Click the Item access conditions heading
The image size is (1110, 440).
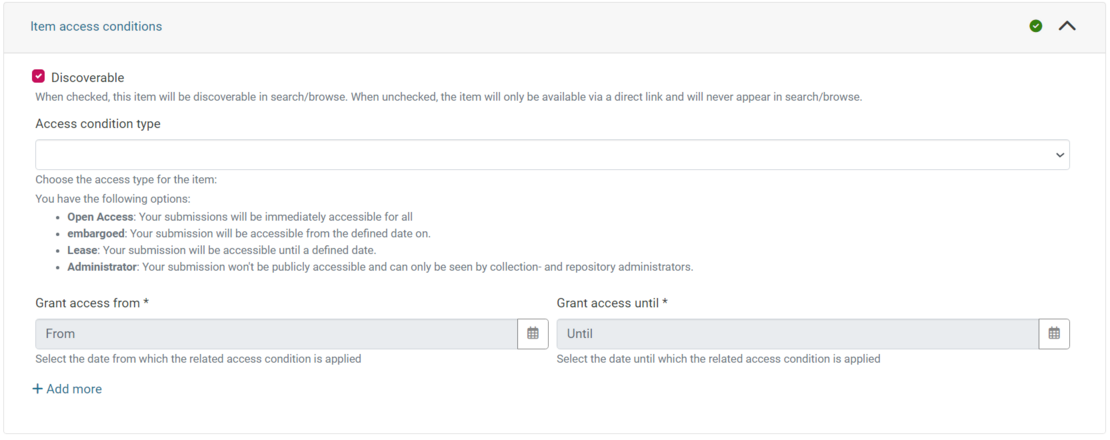click(x=96, y=26)
